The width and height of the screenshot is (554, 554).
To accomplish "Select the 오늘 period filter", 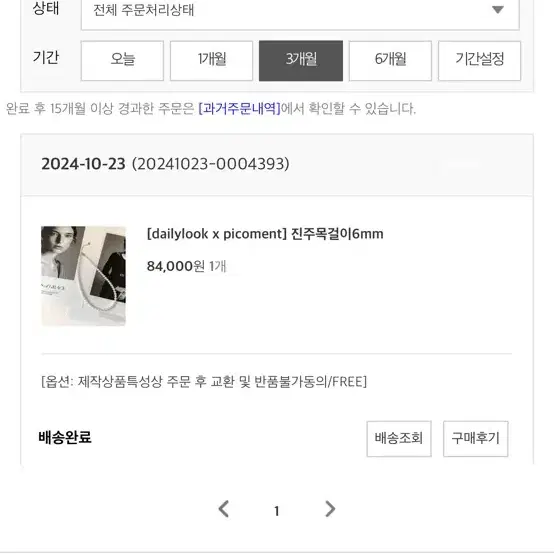I will pyautogui.click(x=122, y=61).
